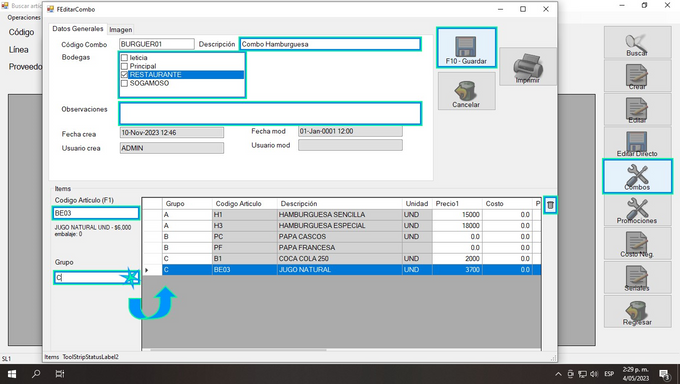Image resolution: width=680 pixels, height=384 pixels.
Task: Select the JUGO NATURAL row
Action: coord(342,269)
